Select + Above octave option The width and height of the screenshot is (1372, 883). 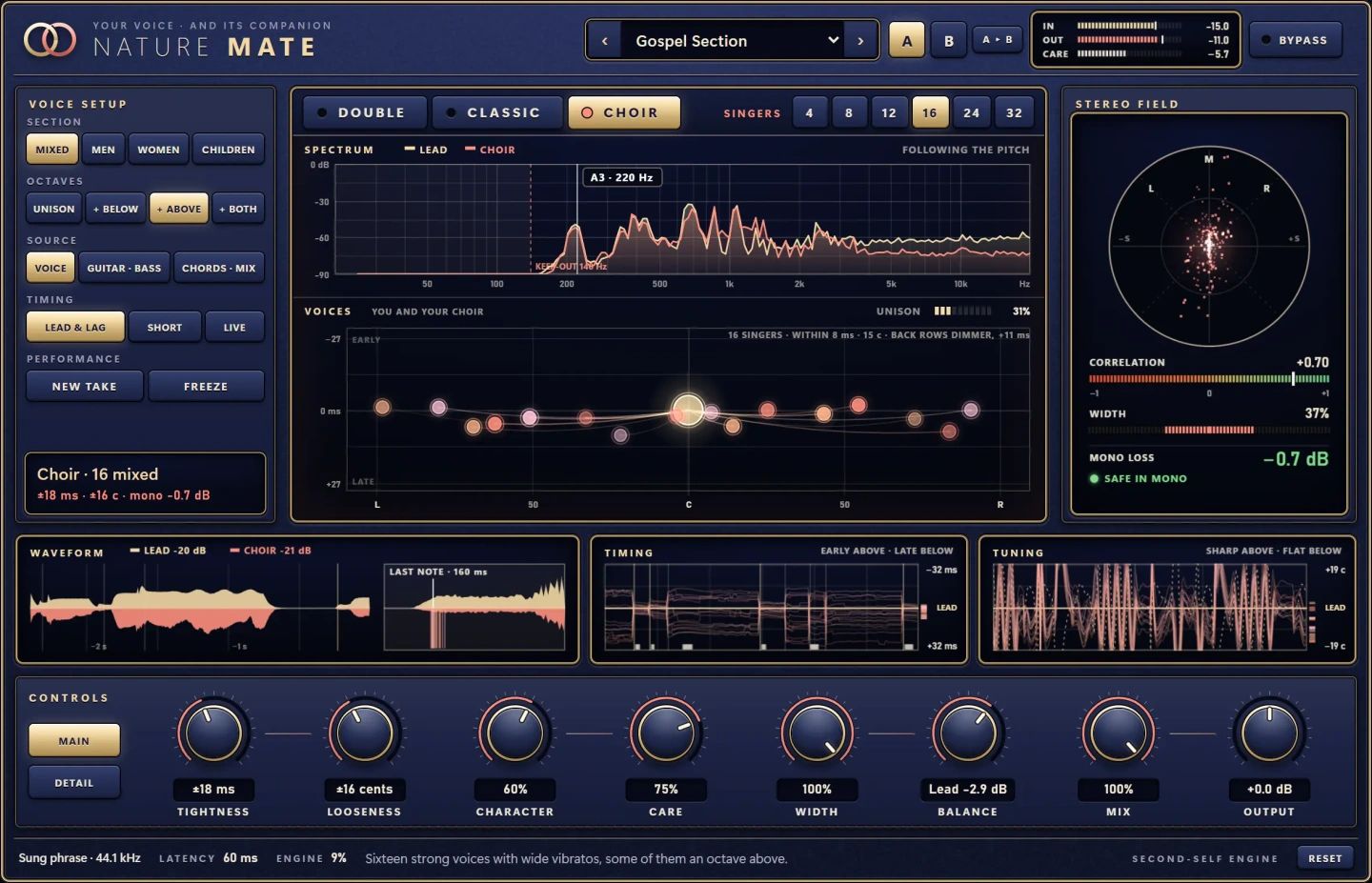(179, 209)
